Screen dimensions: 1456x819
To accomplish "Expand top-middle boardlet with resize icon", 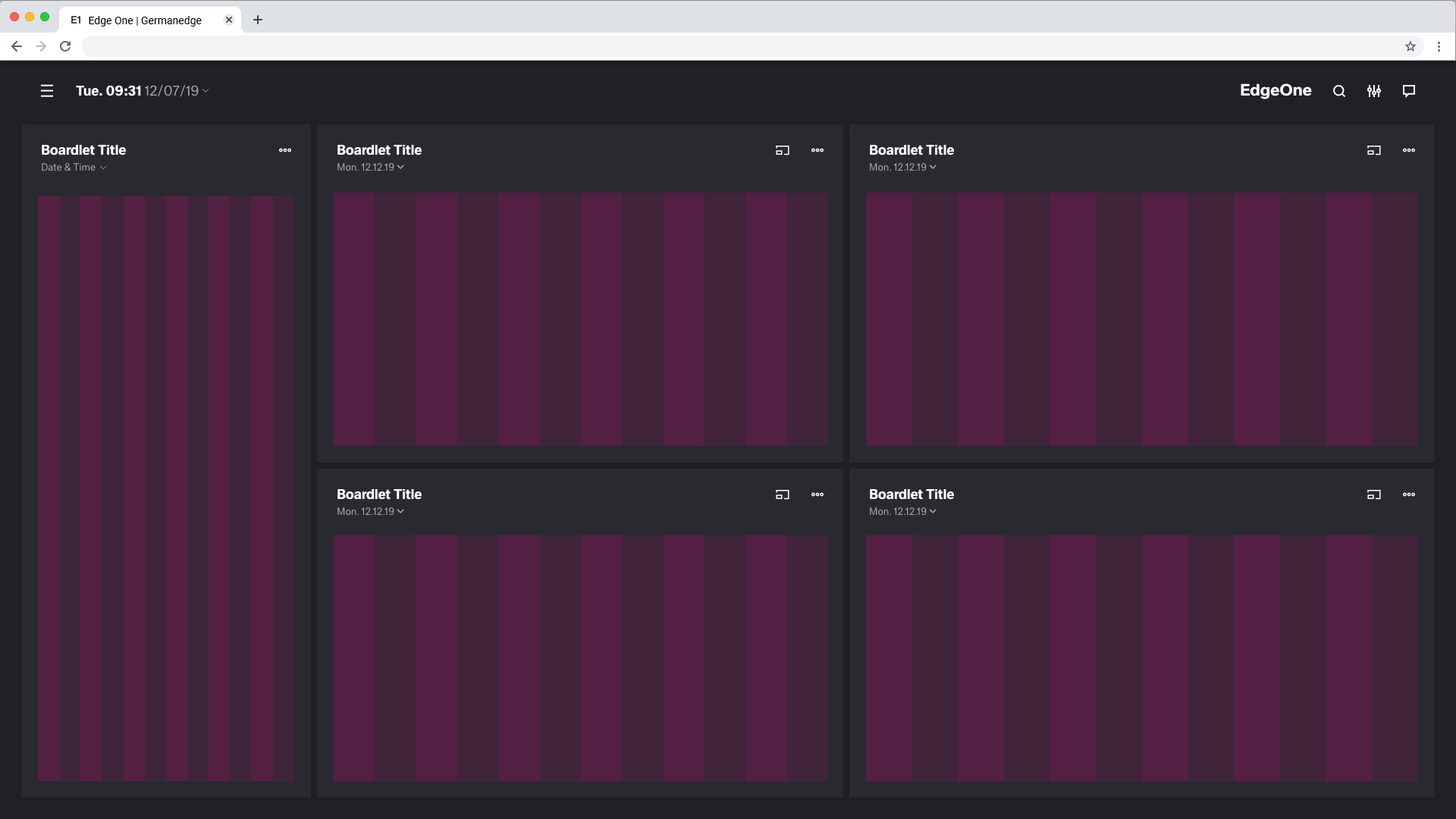I will [x=783, y=150].
